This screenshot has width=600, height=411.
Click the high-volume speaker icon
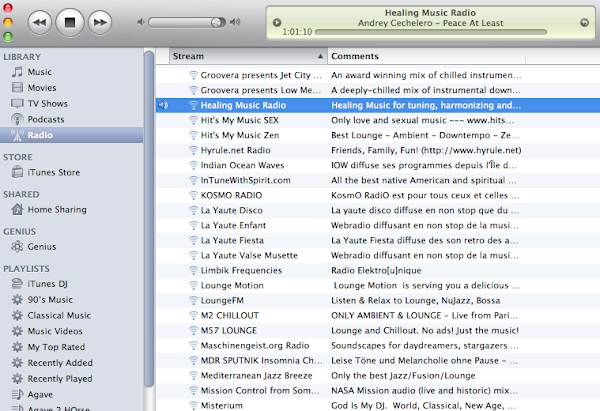pyautogui.click(x=235, y=23)
